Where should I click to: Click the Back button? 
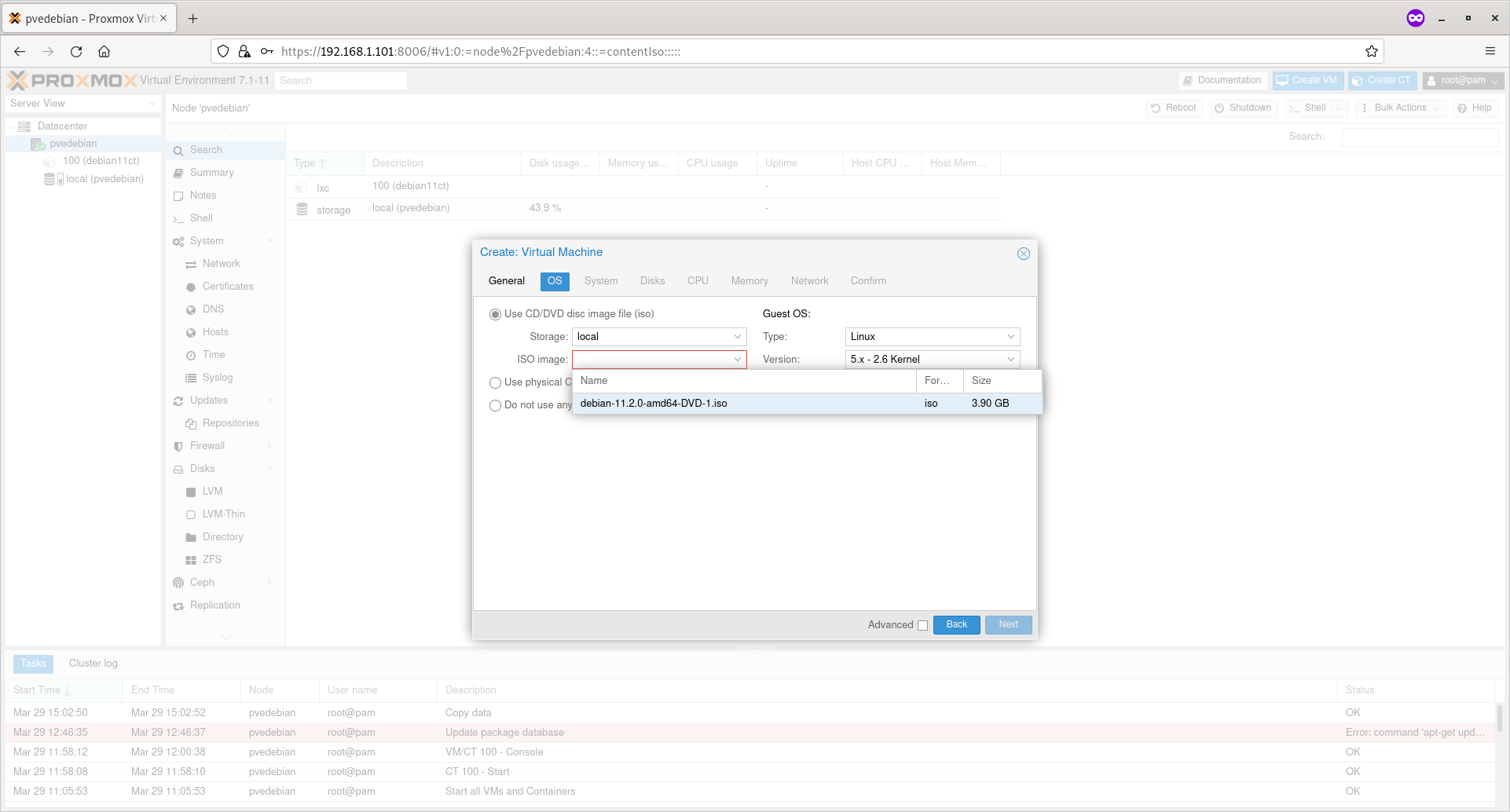tap(956, 625)
